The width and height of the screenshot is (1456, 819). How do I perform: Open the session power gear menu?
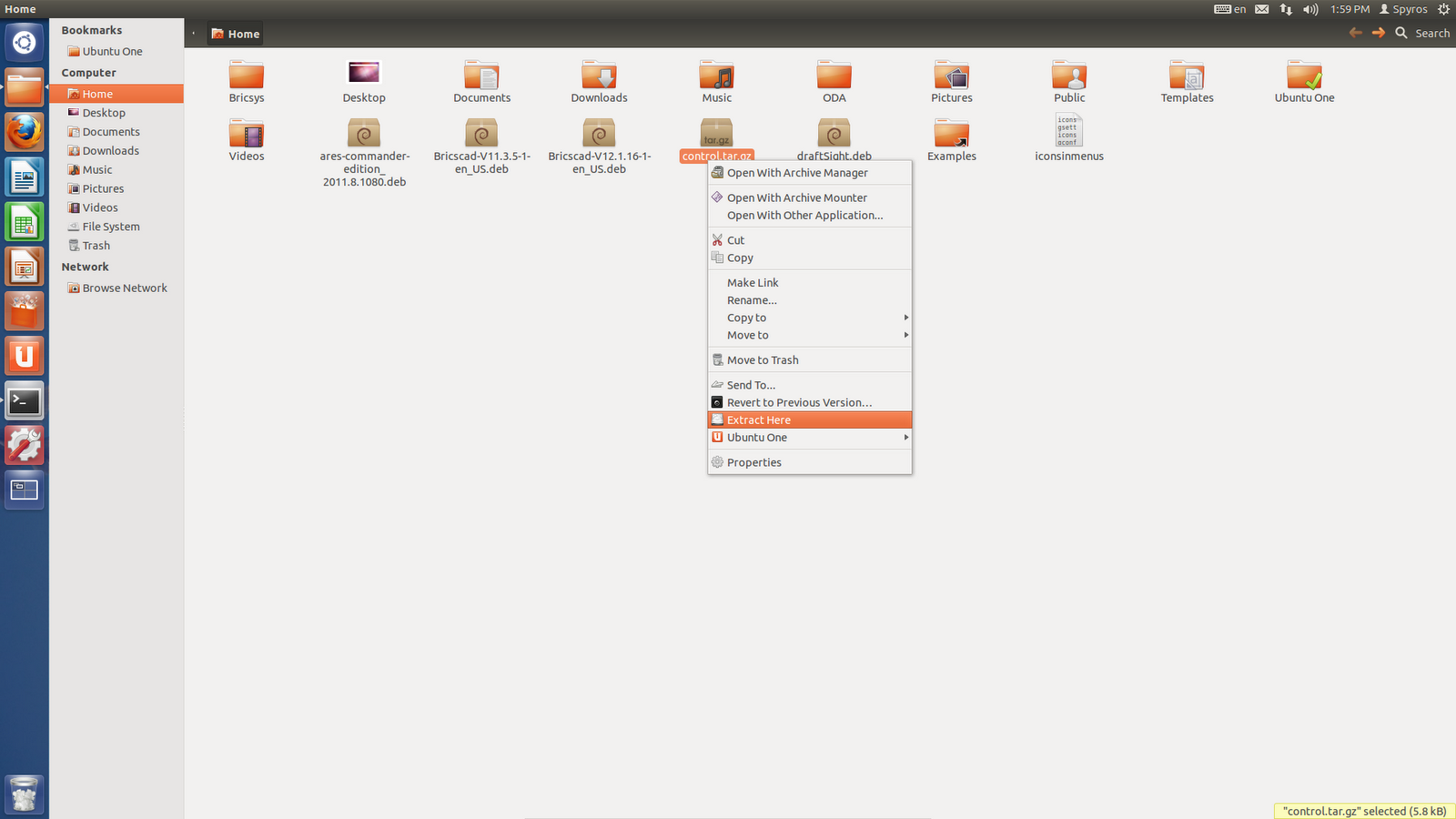[x=1443, y=9]
